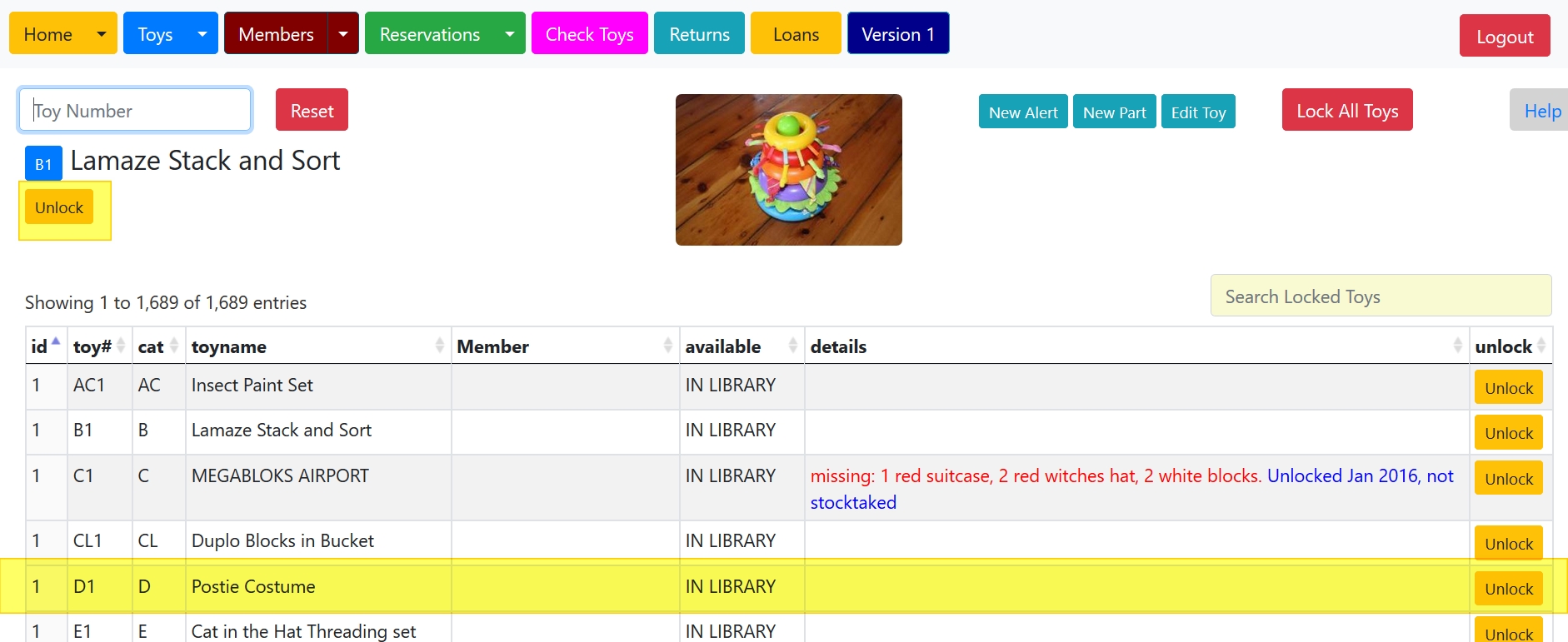Open the Toys dropdown caret

point(202,34)
